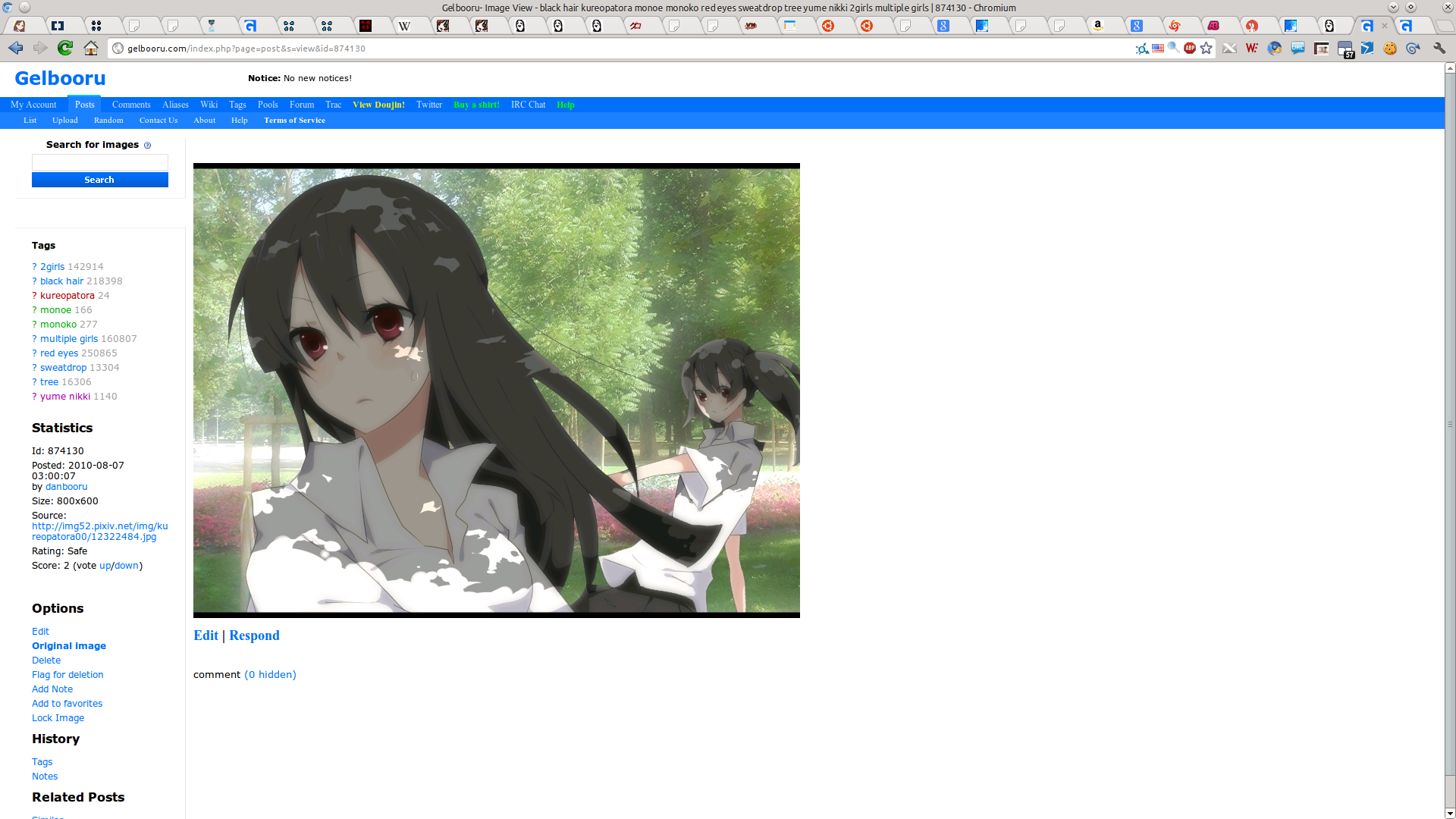The width and height of the screenshot is (1456, 819).
Task: Vote up on this post
Action: click(105, 566)
